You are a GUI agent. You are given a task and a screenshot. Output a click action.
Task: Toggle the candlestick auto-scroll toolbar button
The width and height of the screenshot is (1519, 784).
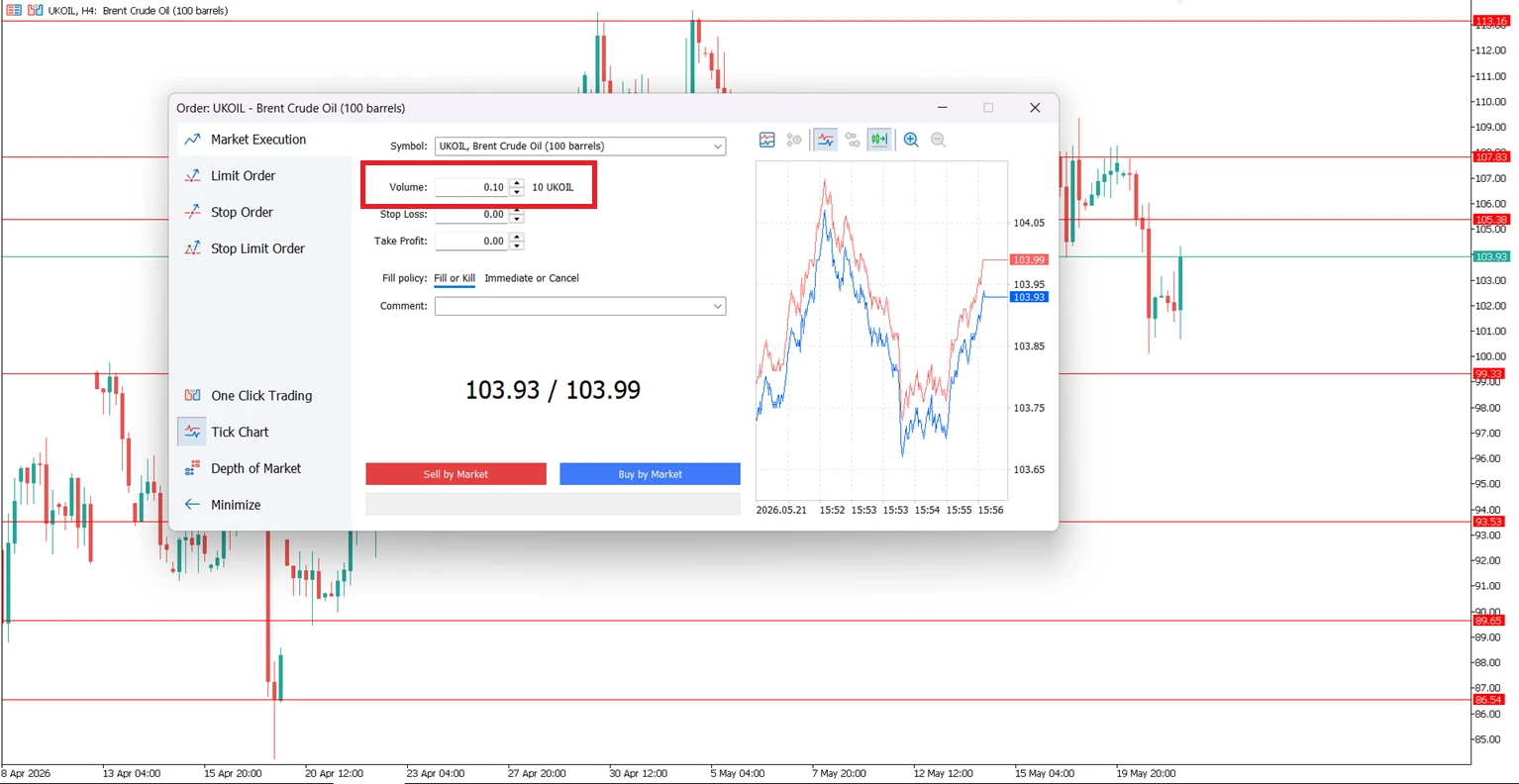(879, 141)
